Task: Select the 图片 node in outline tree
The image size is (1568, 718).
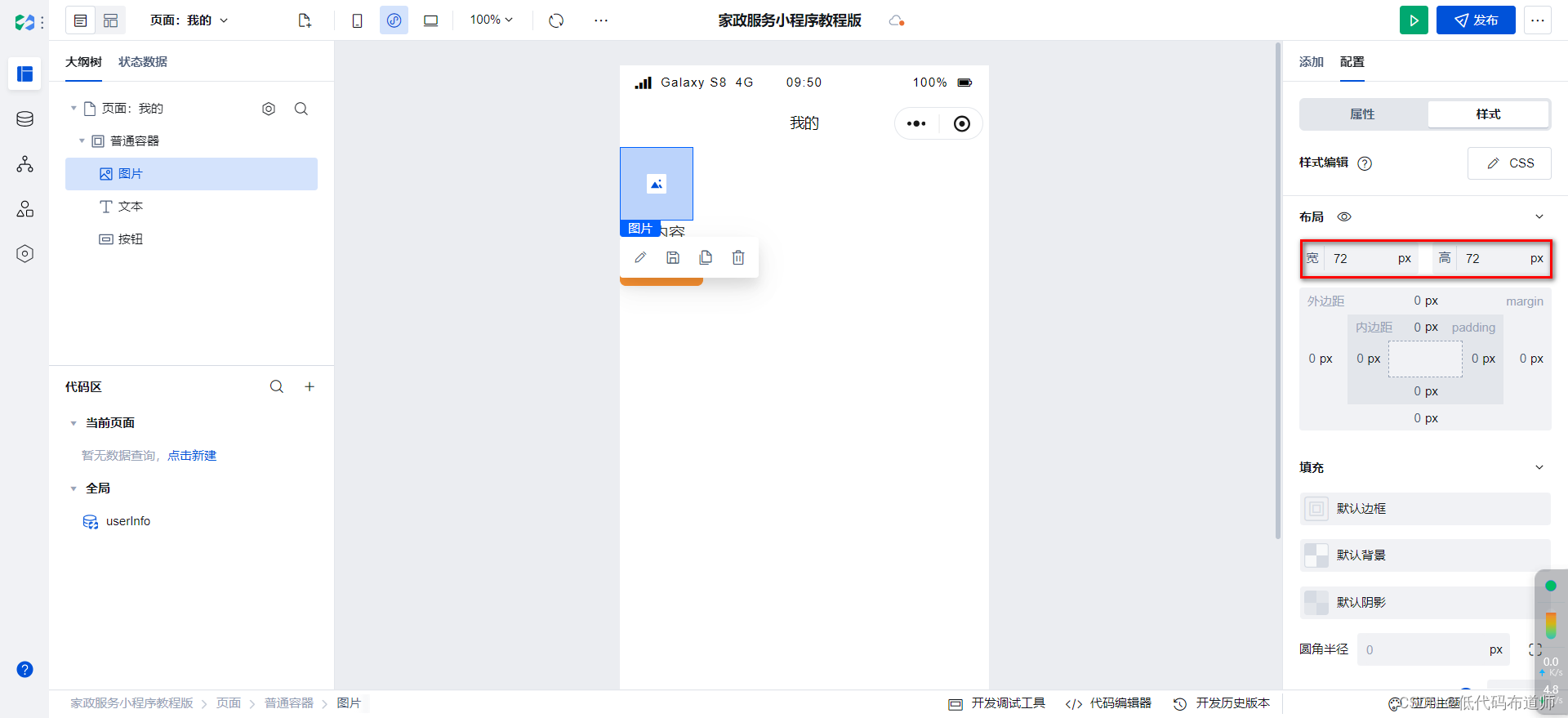Action: point(191,174)
